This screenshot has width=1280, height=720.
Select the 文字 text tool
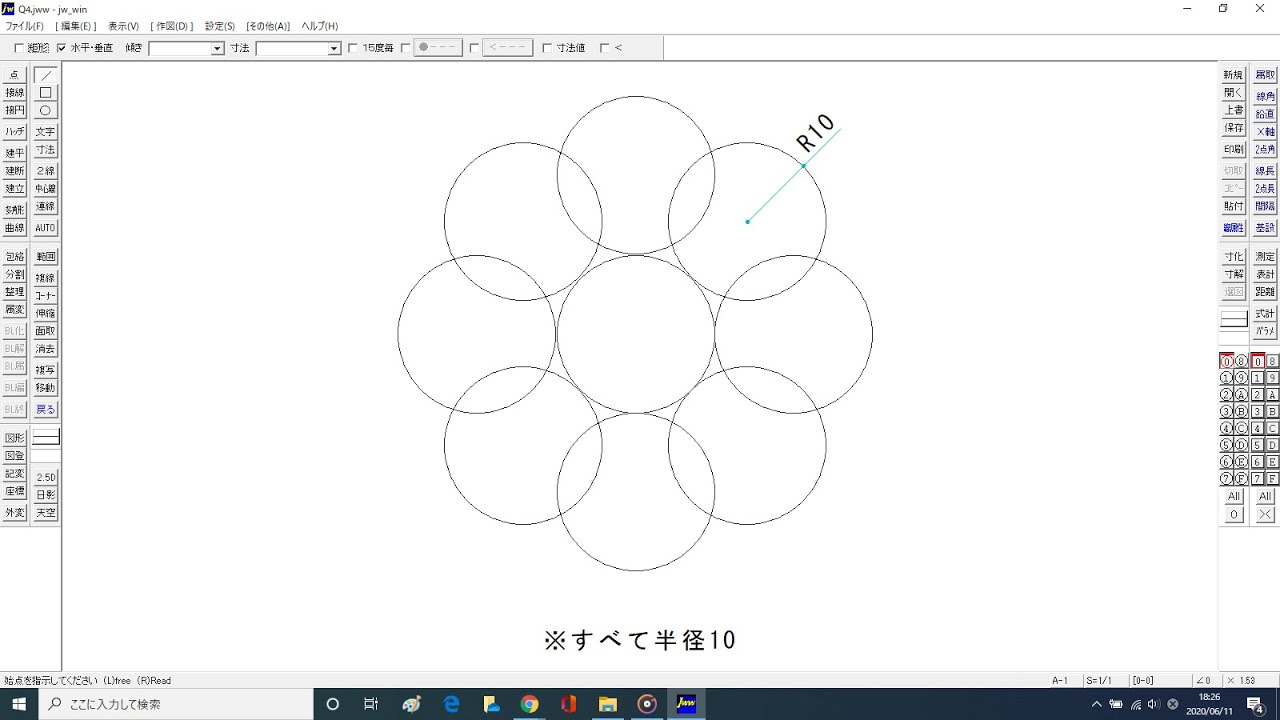pyautogui.click(x=45, y=132)
